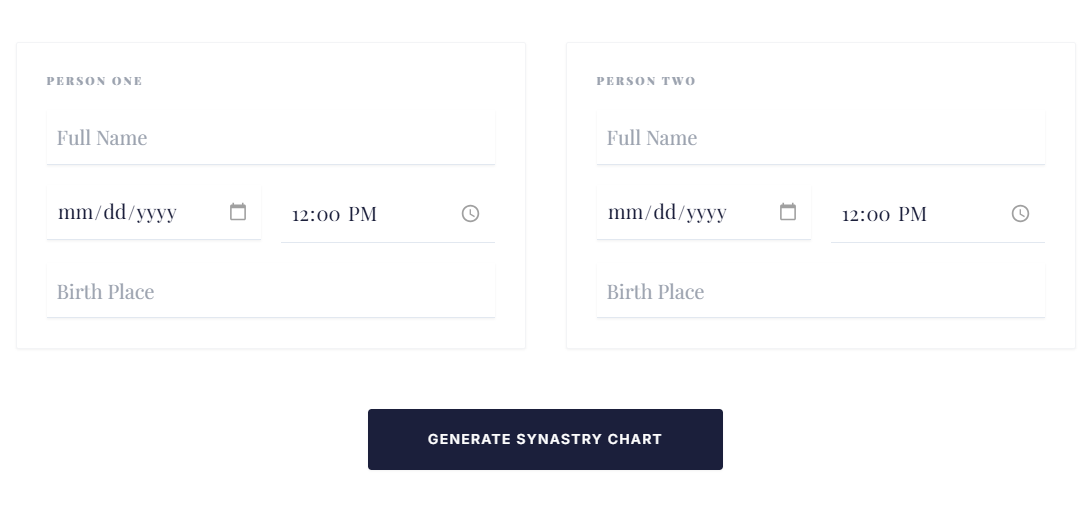The width and height of the screenshot is (1092, 515).
Task: Focus Person Two's Full Name field
Action: (820, 138)
